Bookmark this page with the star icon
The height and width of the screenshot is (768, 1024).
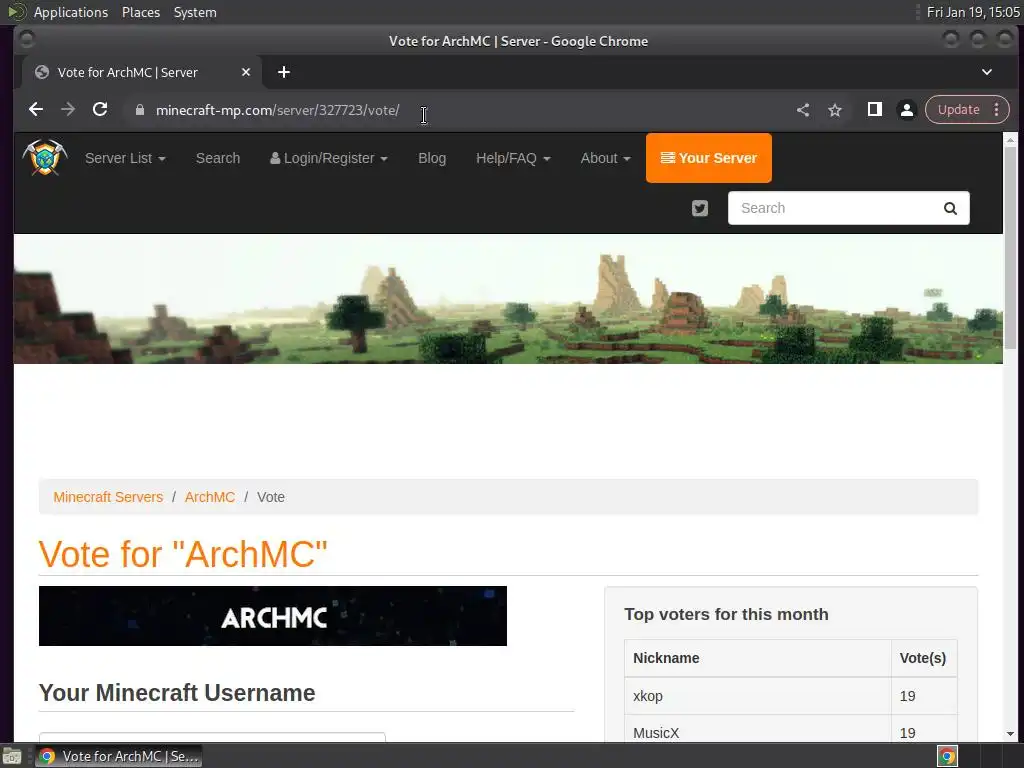point(835,110)
